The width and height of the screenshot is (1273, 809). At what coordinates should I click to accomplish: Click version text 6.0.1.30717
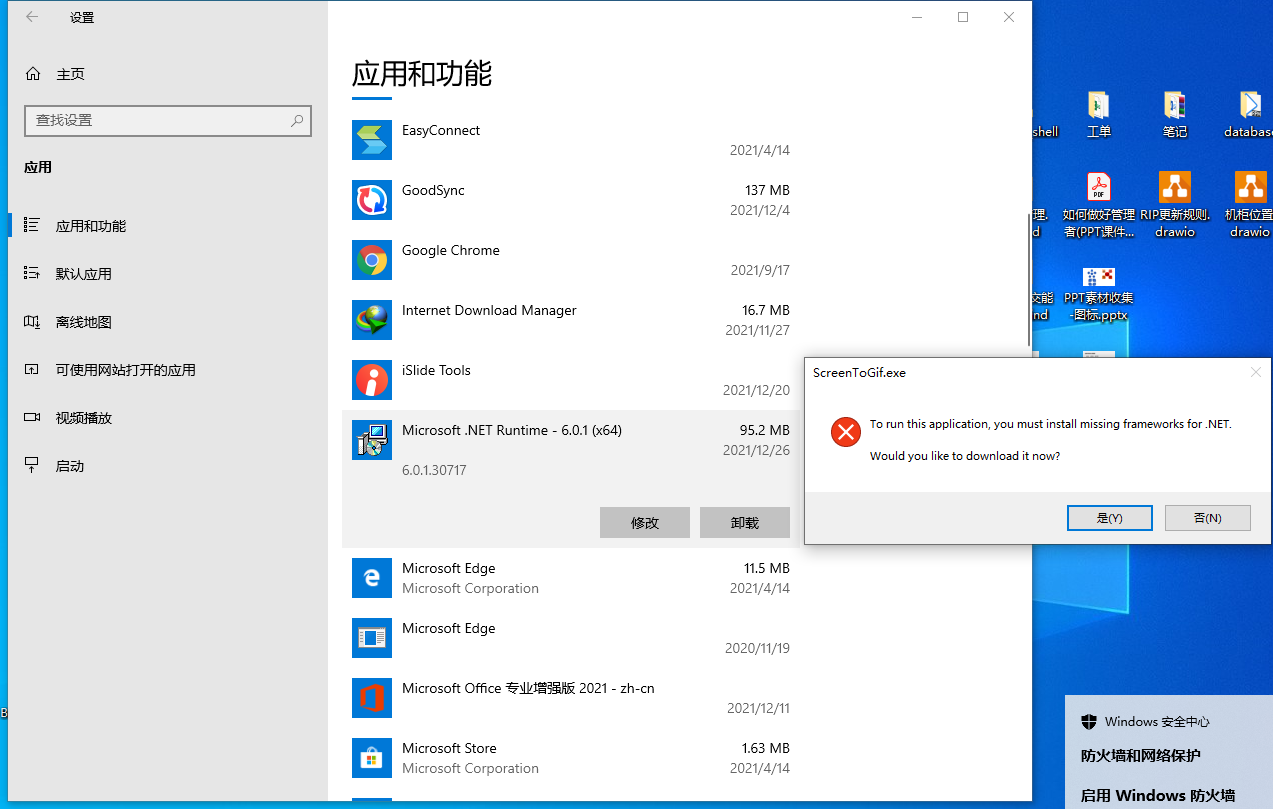[434, 470]
